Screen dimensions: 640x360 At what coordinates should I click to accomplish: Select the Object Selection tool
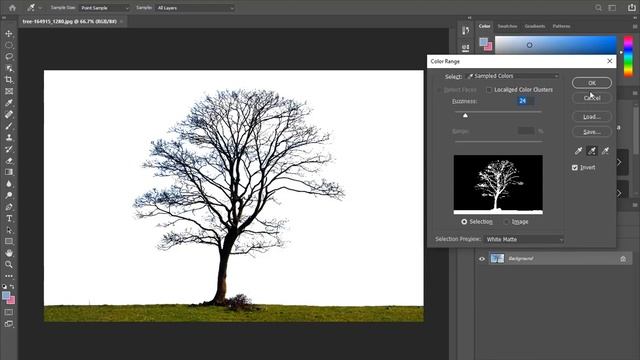coord(9,68)
